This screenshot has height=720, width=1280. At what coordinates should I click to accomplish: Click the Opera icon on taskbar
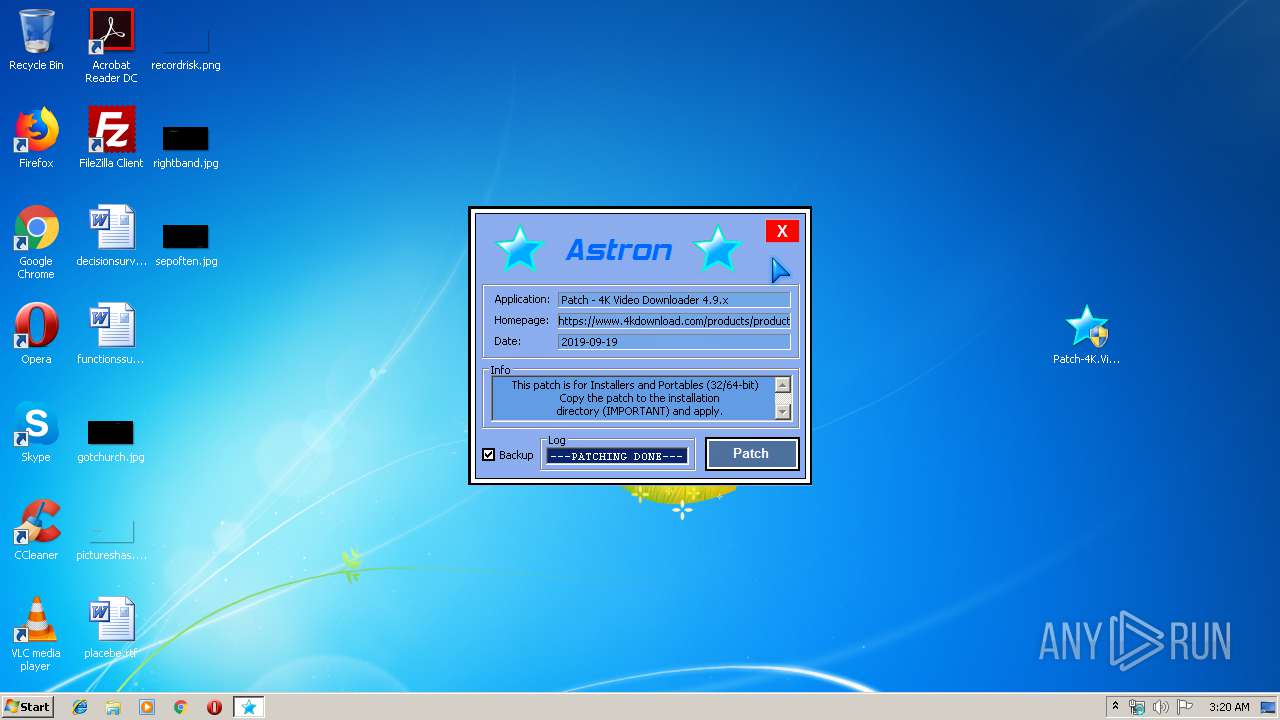[x=214, y=707]
